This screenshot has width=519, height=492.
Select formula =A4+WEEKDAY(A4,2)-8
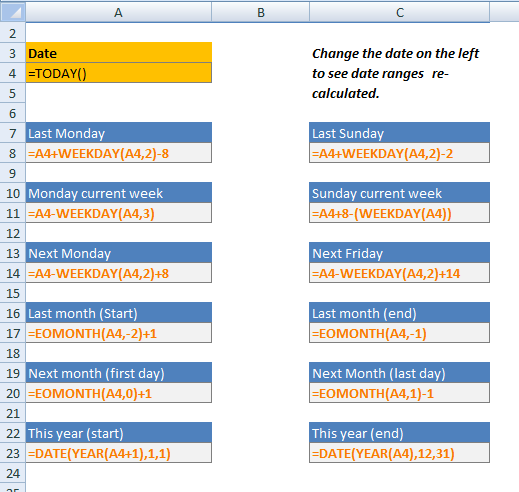[119, 153]
